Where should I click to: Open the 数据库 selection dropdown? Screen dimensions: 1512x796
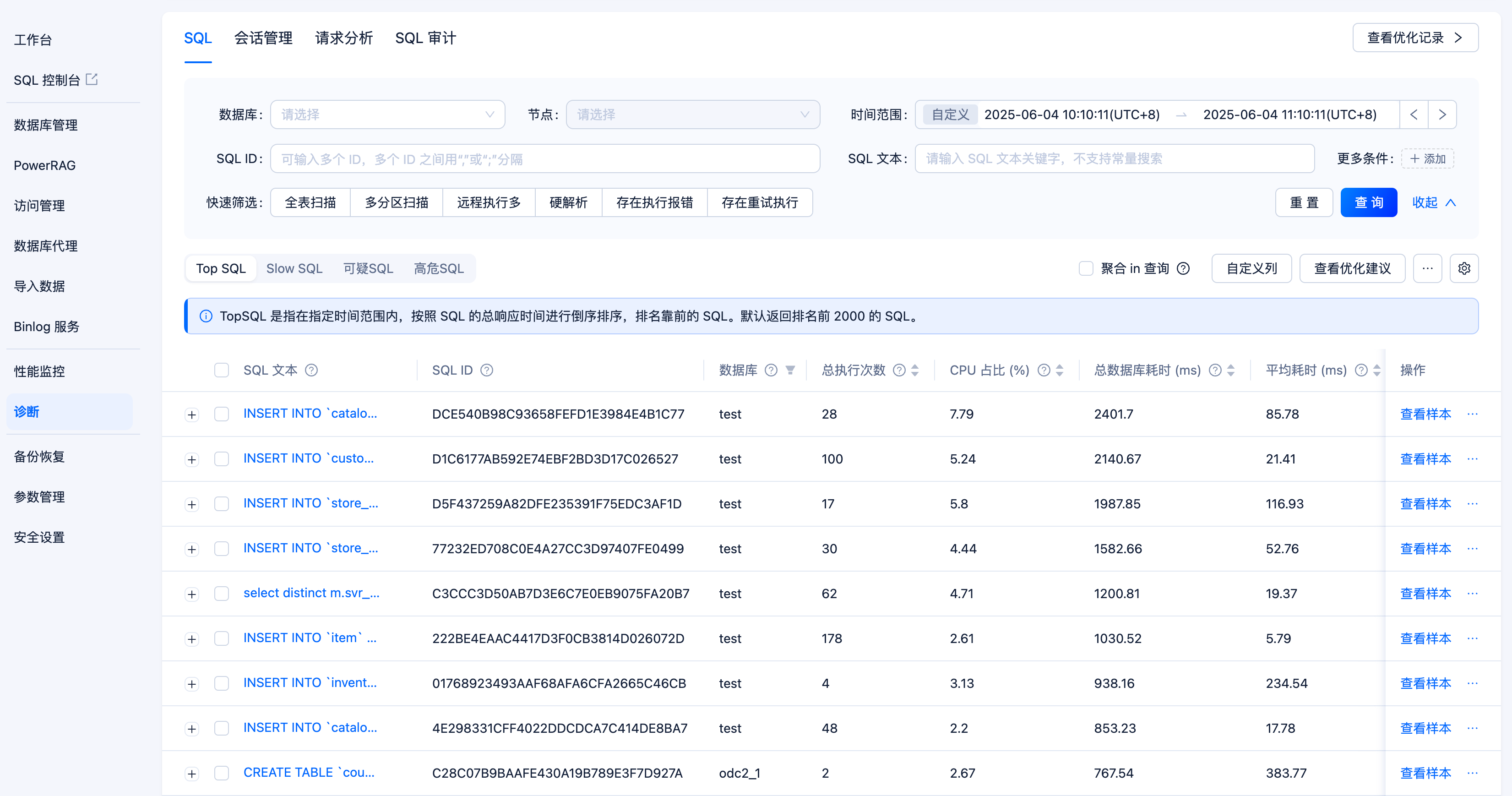pos(387,114)
